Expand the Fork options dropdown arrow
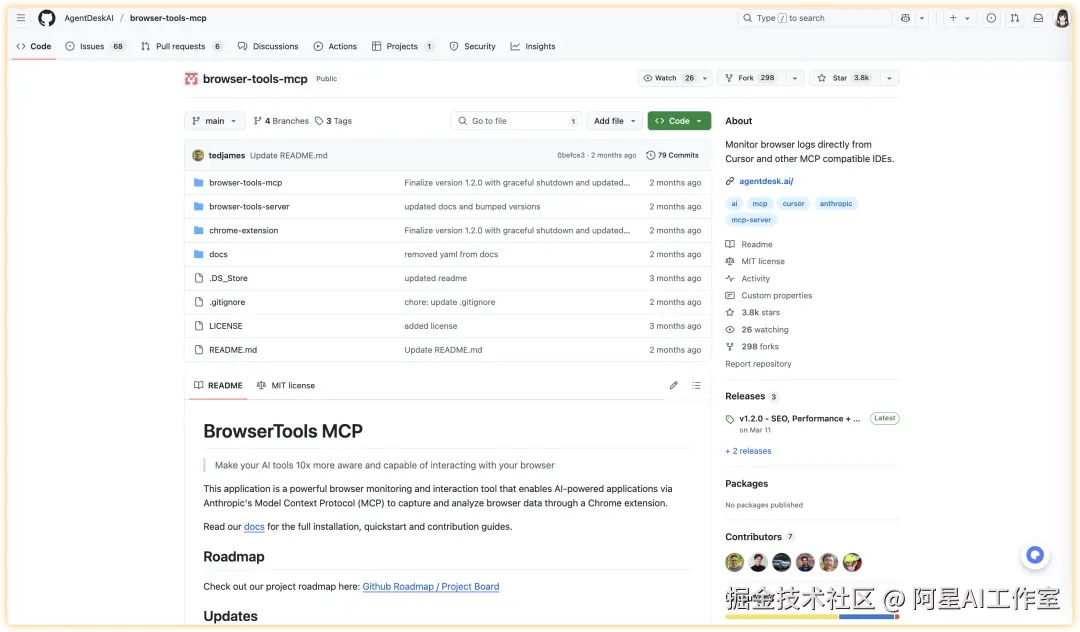Image resolution: width=1080 pixels, height=632 pixels. [x=795, y=78]
